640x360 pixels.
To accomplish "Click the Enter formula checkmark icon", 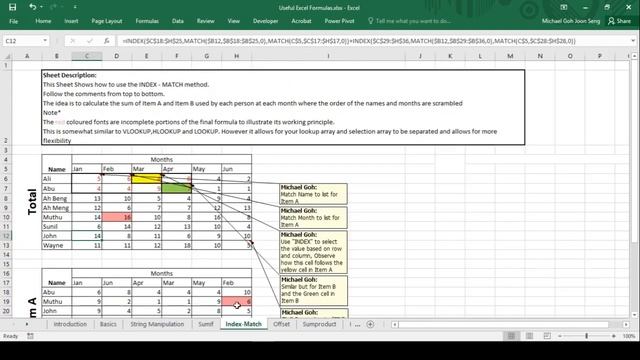I will pos(90,41).
